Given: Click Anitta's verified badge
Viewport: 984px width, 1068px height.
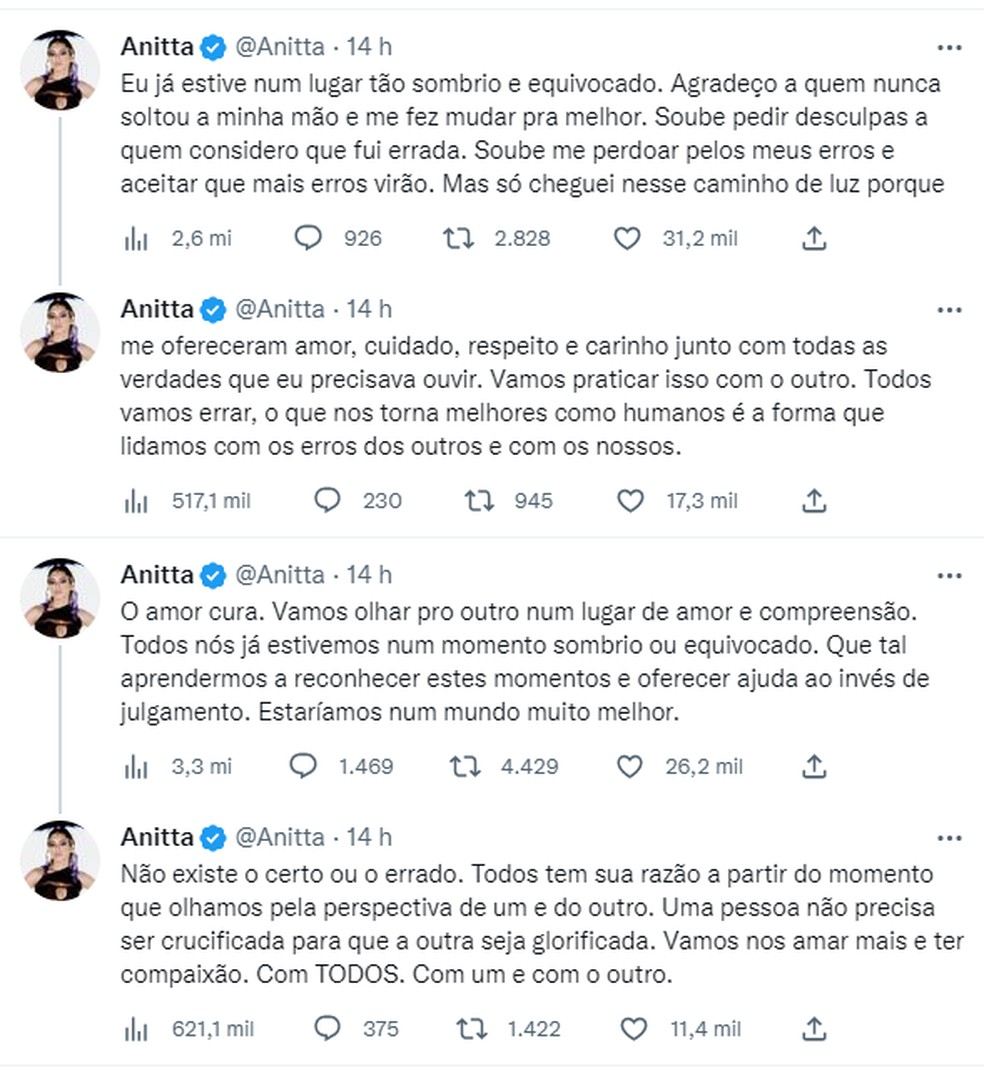Looking at the screenshot, I should (x=212, y=45).
